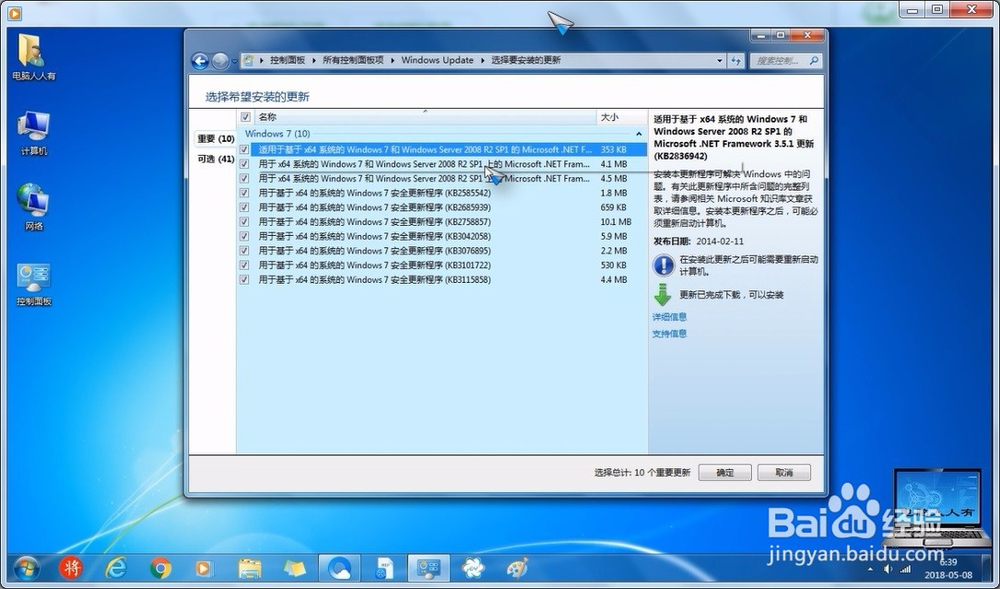Launch the red 將 chess app from taskbar

pos(71,567)
